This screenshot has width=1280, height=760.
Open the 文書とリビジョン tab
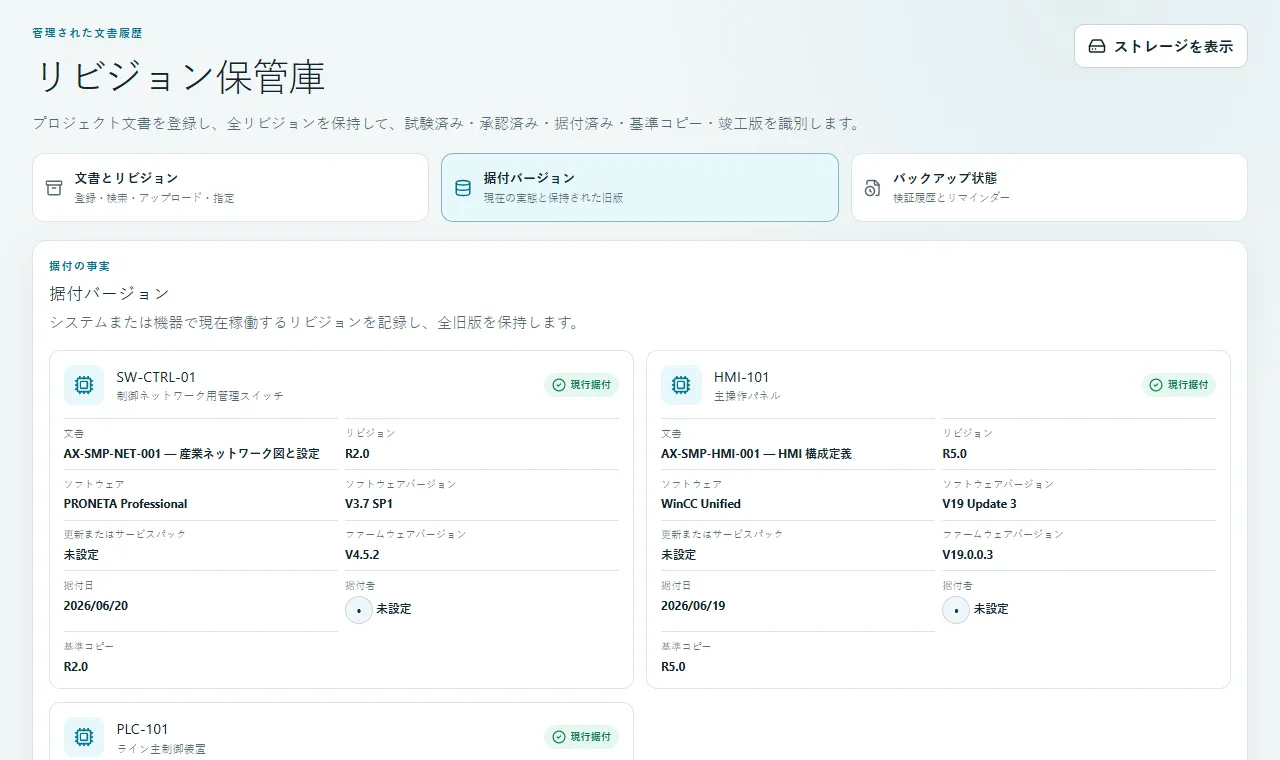click(x=230, y=187)
